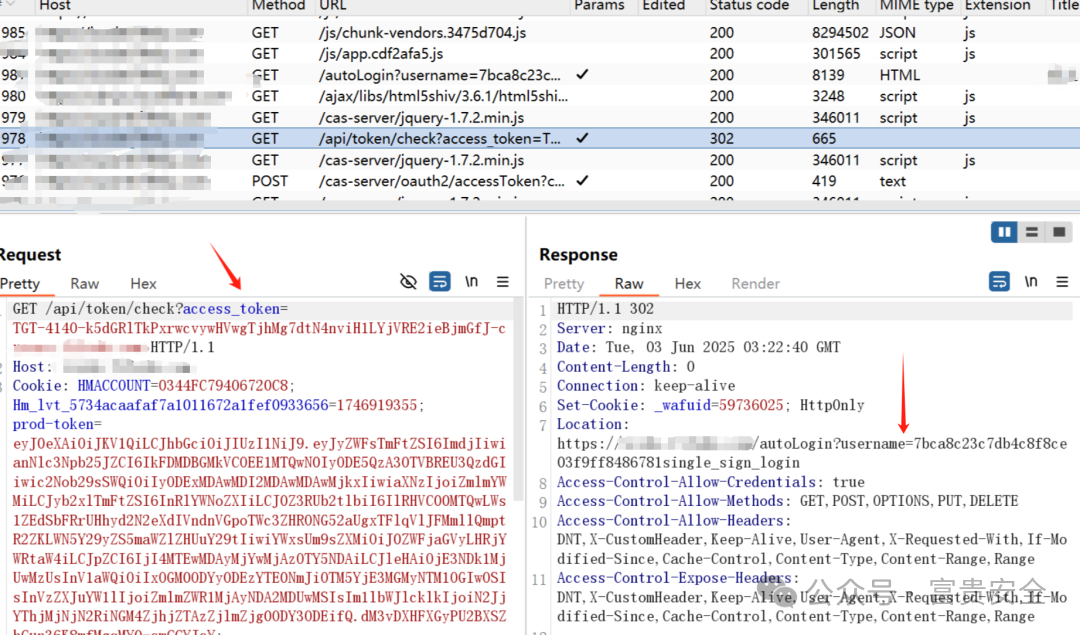The image size is (1080, 635).
Task: Switch to Pretty tab in Response
Action: [x=563, y=284]
